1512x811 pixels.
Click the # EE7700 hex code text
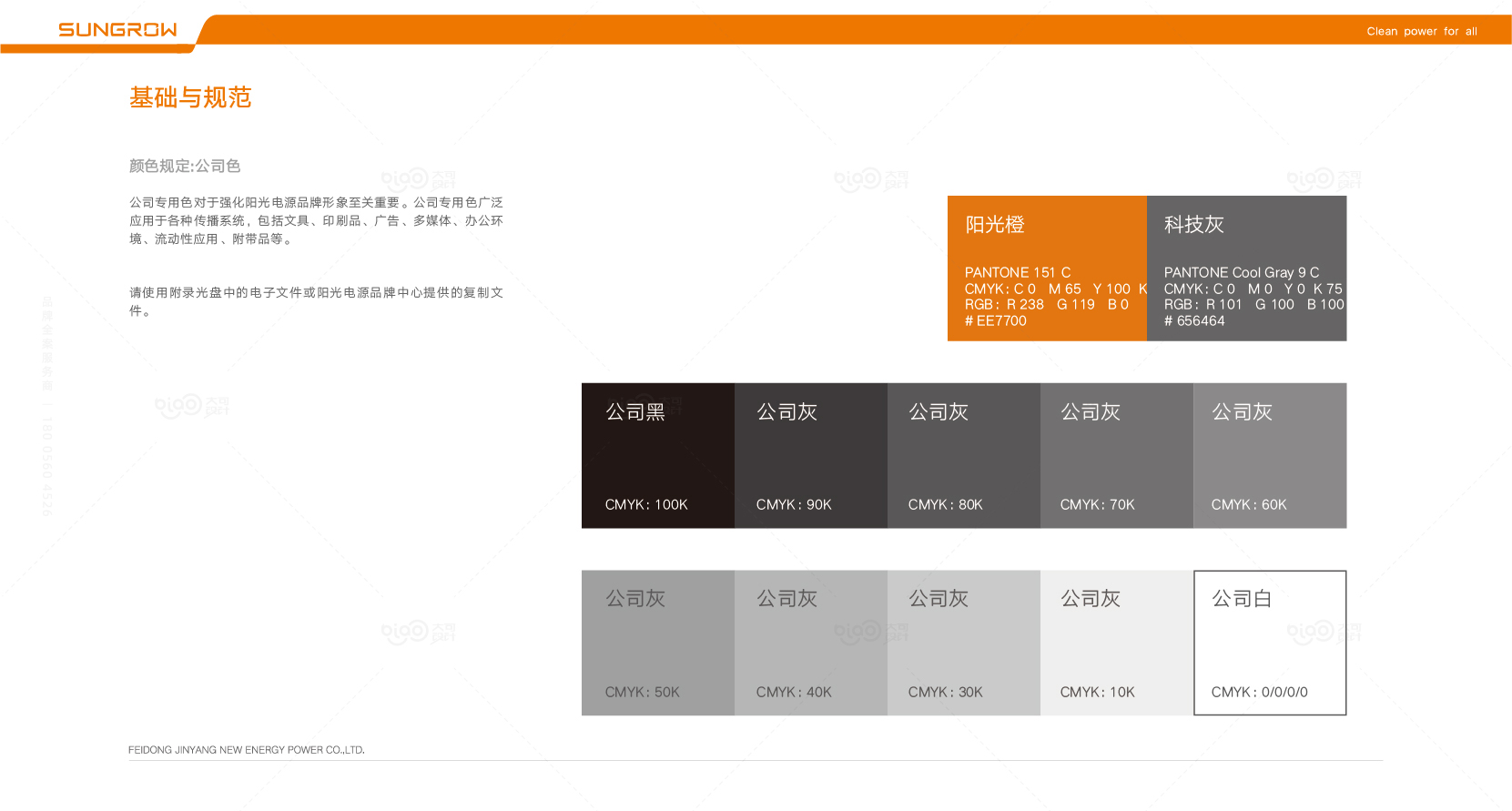[996, 321]
